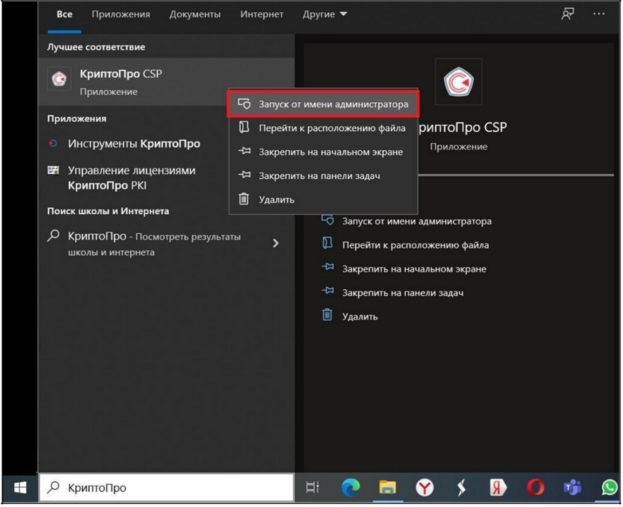
Task: Open the Windows Start button
Action: (x=20, y=488)
